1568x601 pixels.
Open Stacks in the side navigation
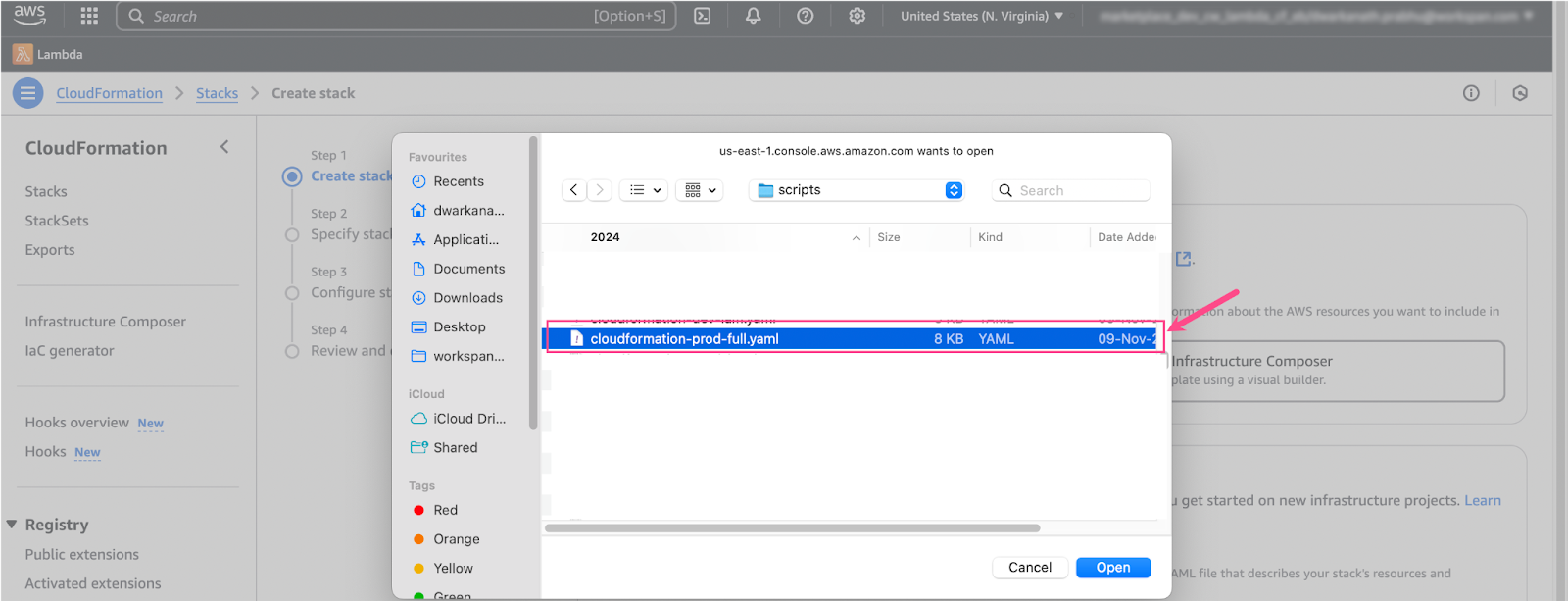click(x=46, y=191)
